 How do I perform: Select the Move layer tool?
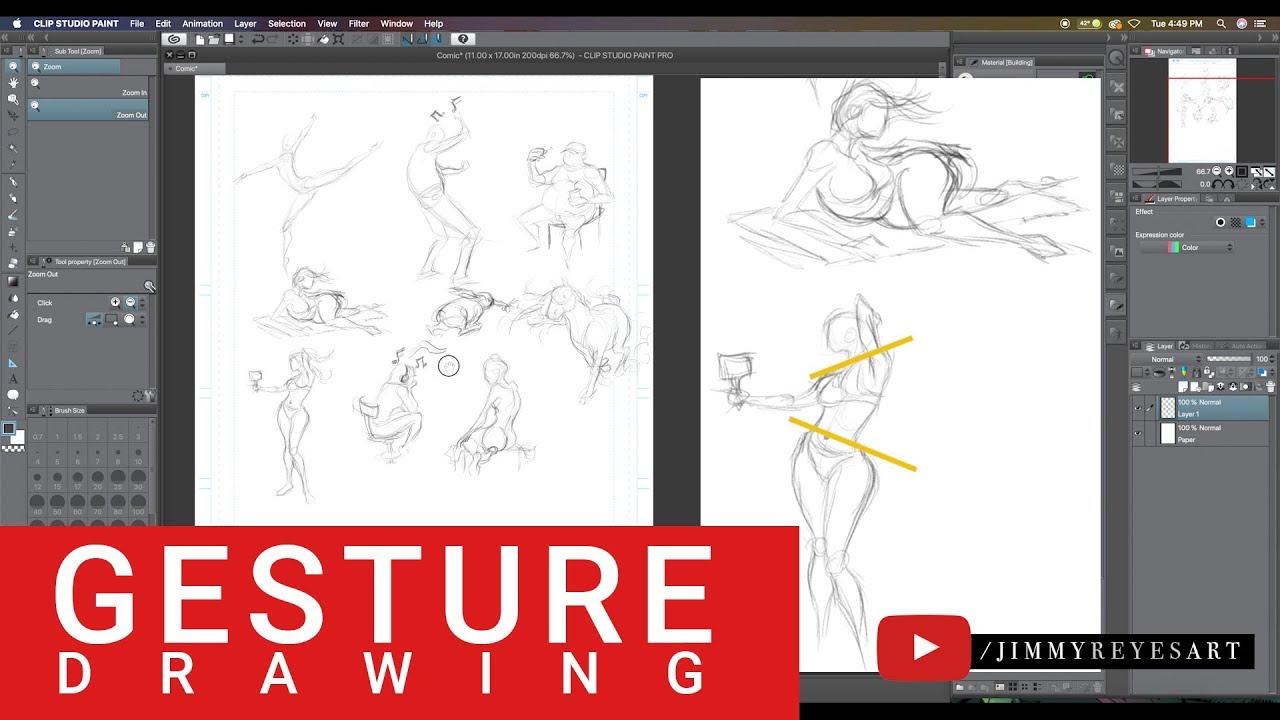tap(13, 115)
